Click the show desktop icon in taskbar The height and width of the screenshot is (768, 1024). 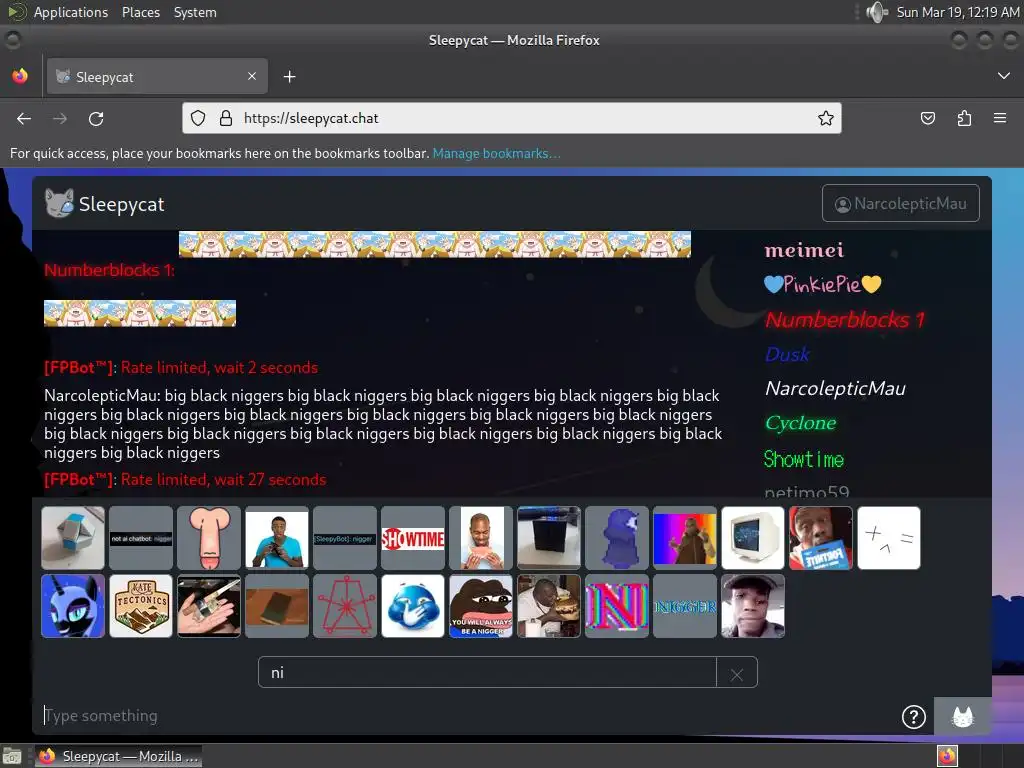(x=12, y=757)
